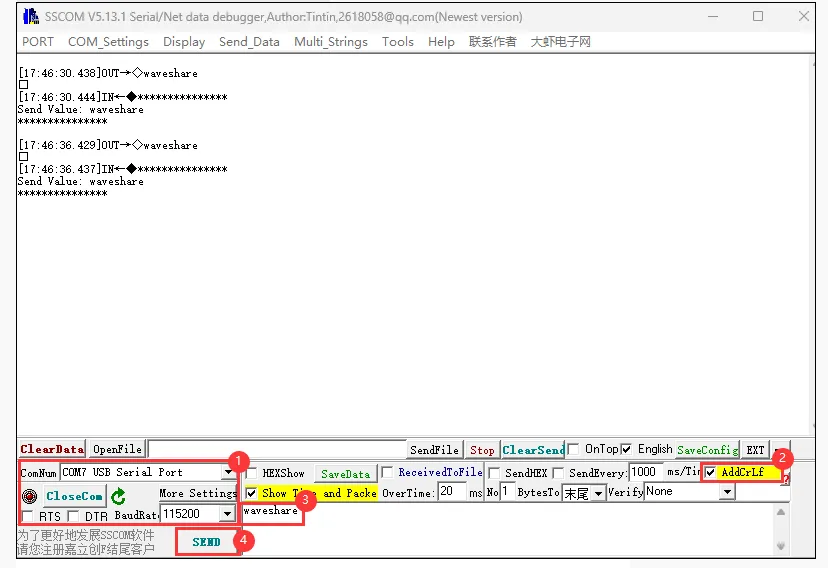828x568 pixels.
Task: Toggle the AddCrLf checkbox
Action: 711,472
